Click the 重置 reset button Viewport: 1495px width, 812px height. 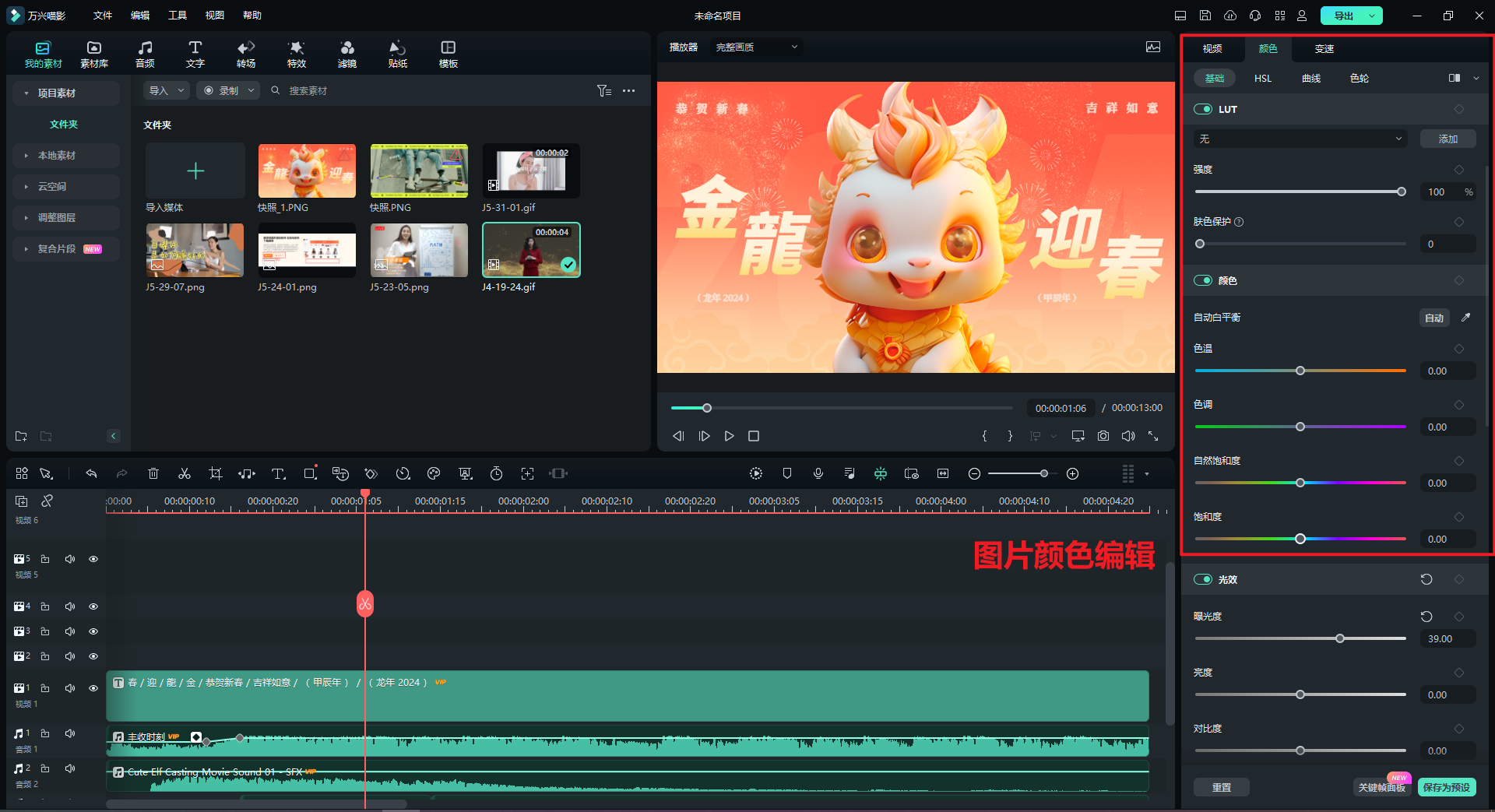1221,787
